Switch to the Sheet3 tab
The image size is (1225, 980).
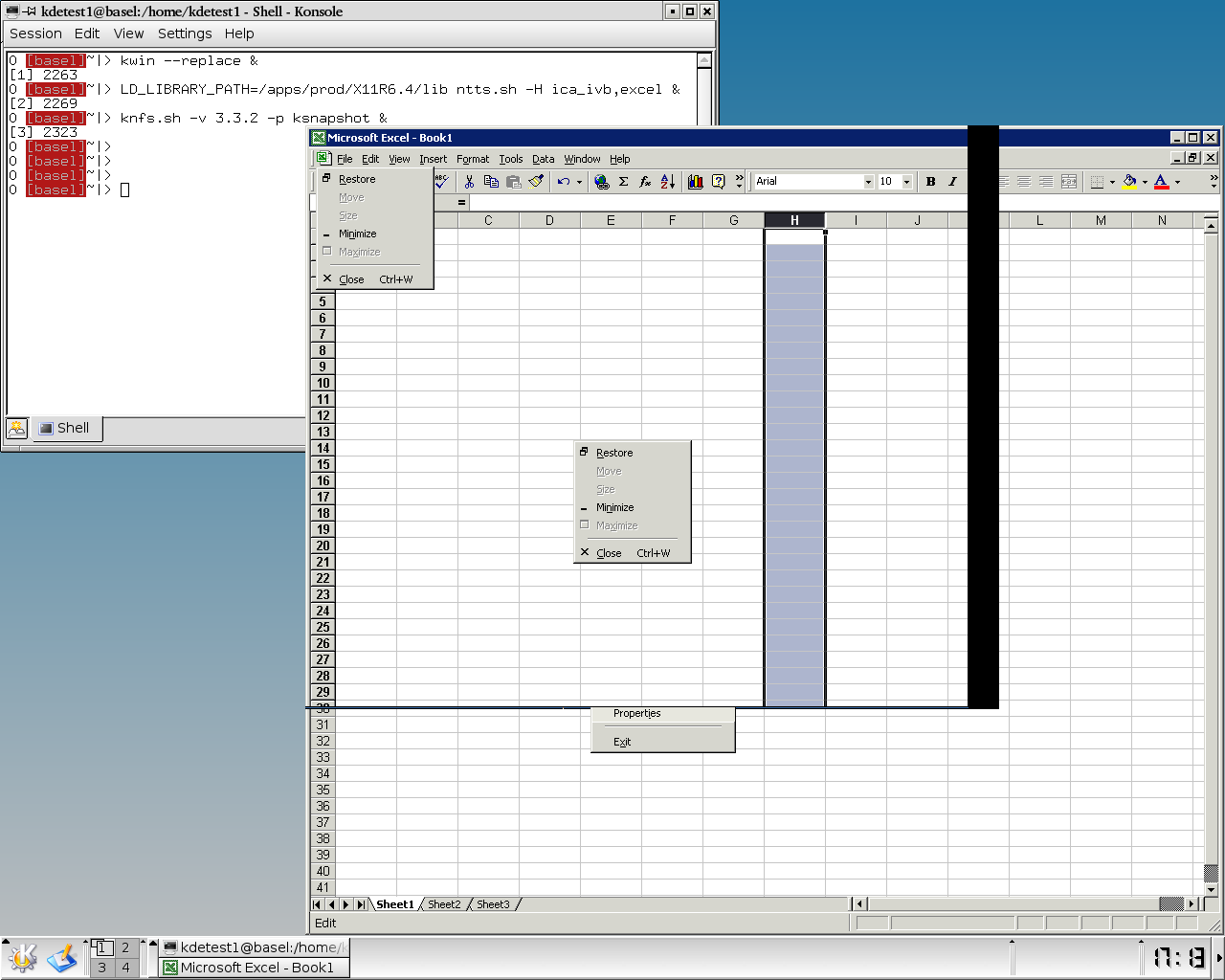click(x=493, y=904)
